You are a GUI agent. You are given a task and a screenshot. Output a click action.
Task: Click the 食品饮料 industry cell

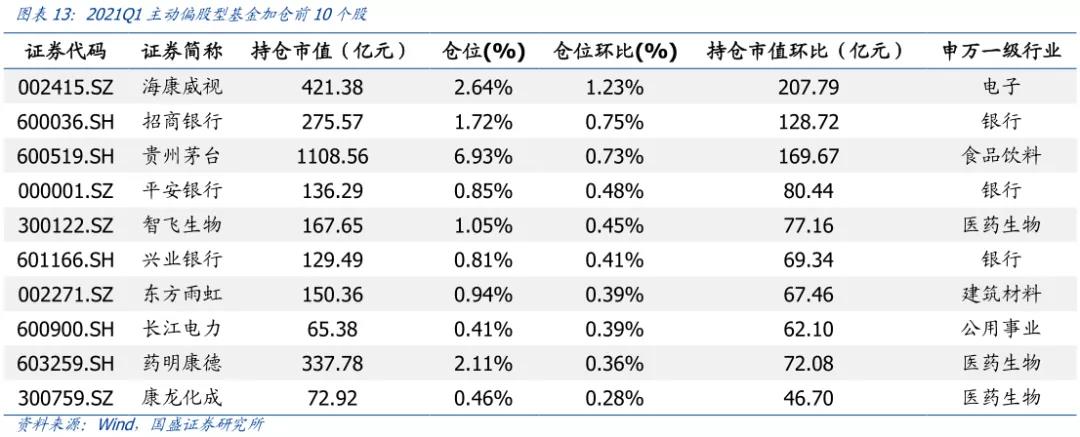point(1001,156)
